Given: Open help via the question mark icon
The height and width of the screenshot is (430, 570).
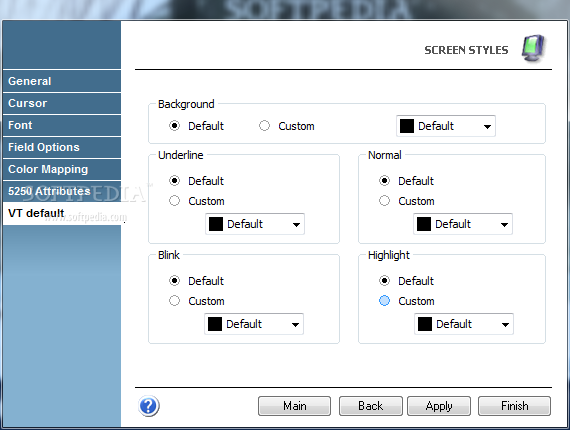Looking at the screenshot, I should [149, 406].
